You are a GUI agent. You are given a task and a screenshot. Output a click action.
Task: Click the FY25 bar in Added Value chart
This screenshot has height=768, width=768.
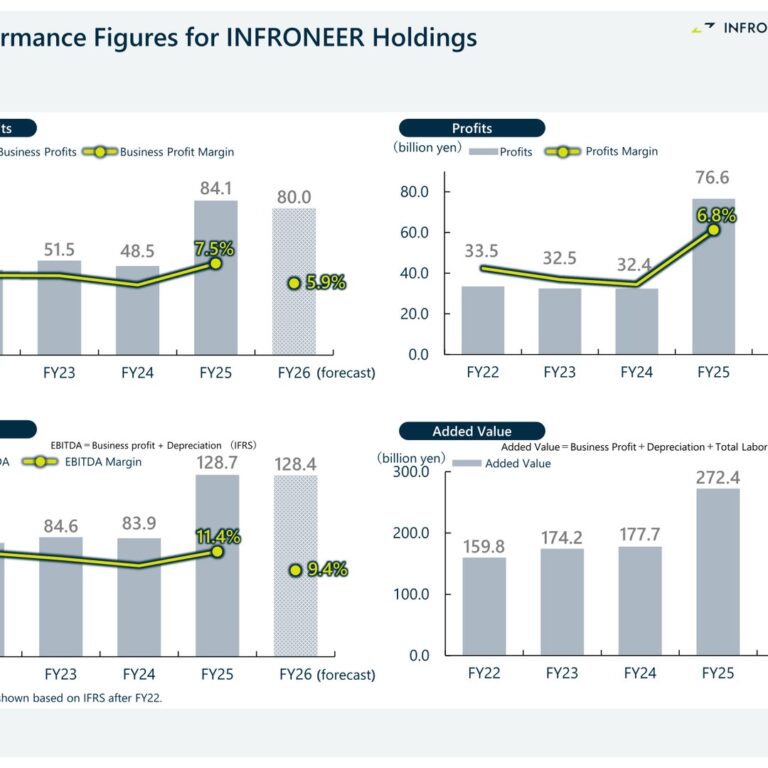(718, 572)
